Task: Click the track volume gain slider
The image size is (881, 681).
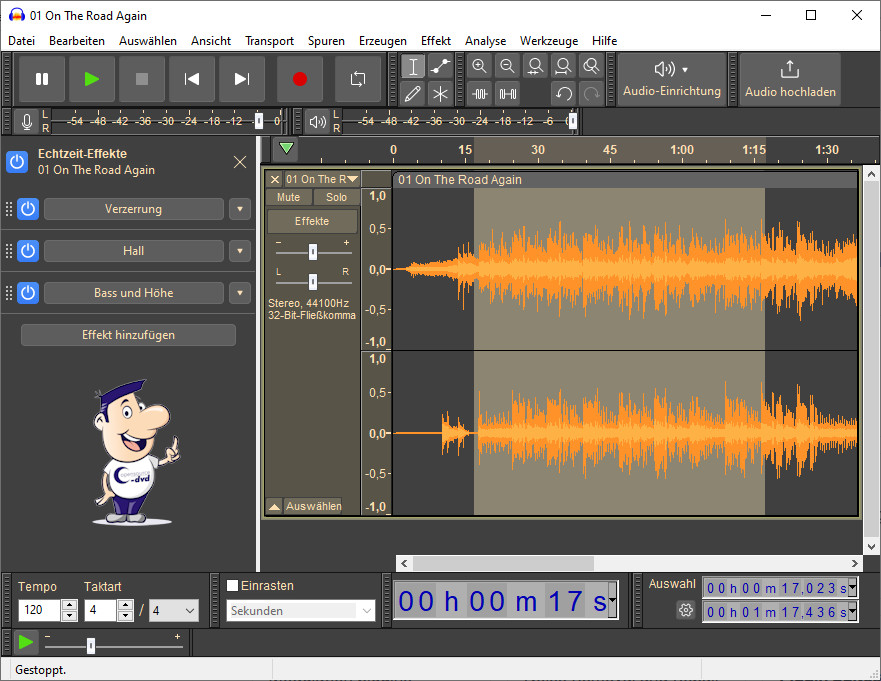Action: pos(313,251)
